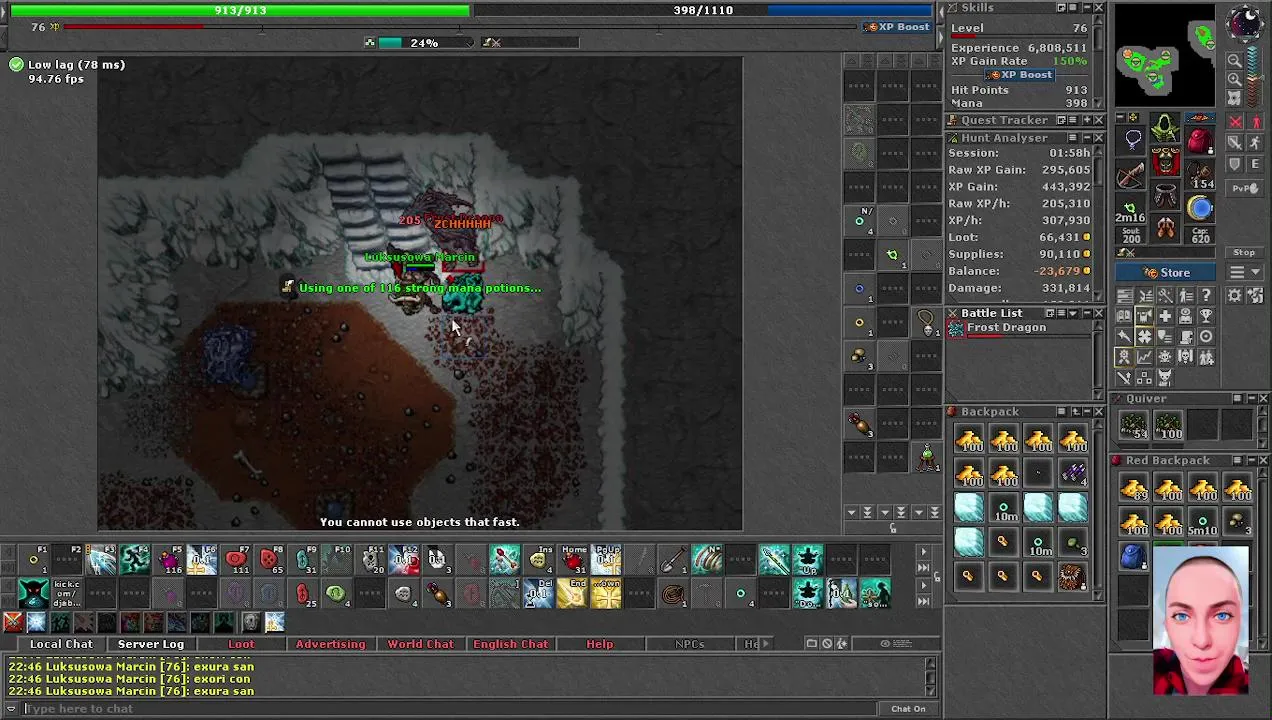The width and height of the screenshot is (1272, 720).
Task: Toggle the lock icon under side action bar arrows
Action: [892, 527]
